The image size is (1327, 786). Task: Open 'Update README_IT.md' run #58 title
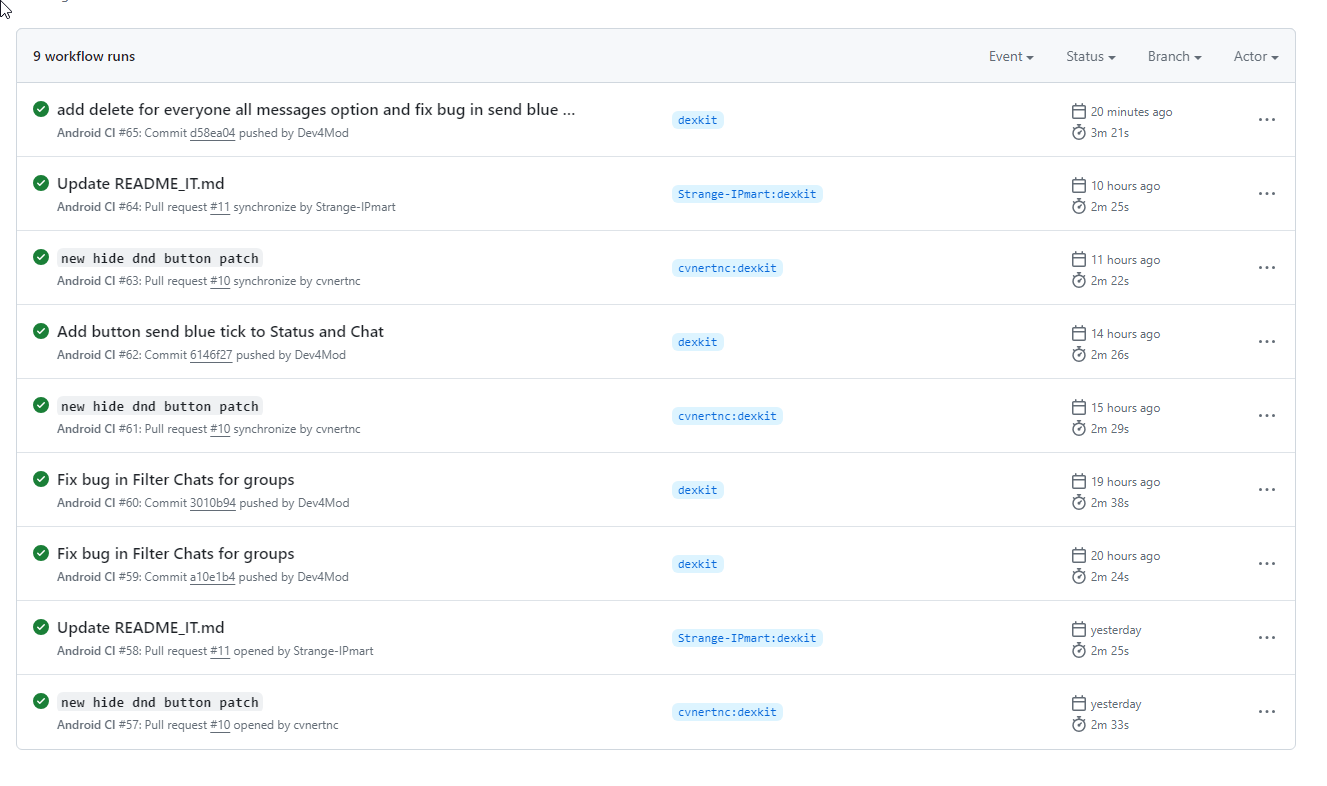(x=140, y=628)
